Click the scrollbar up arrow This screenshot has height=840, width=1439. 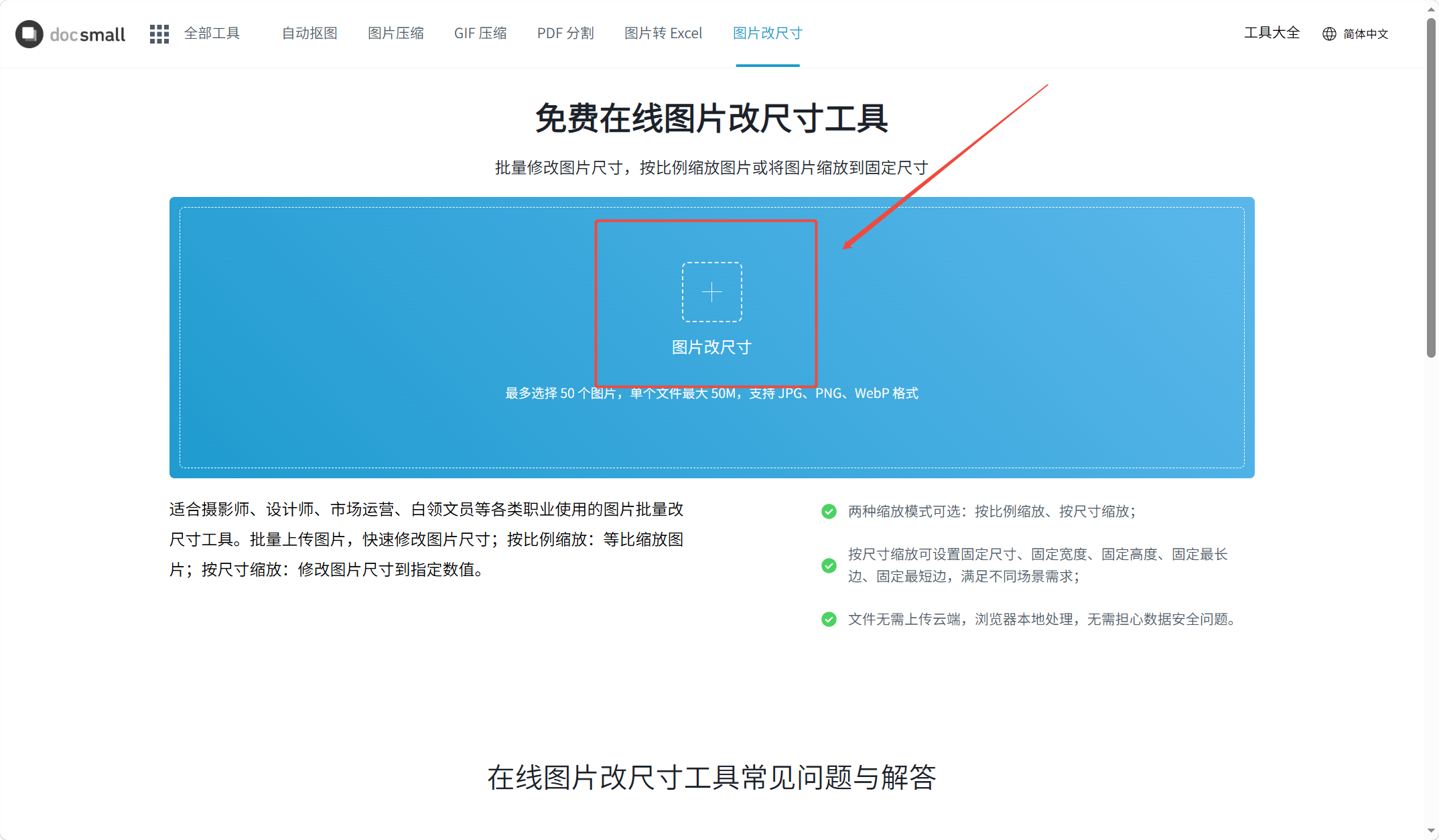coord(1431,9)
